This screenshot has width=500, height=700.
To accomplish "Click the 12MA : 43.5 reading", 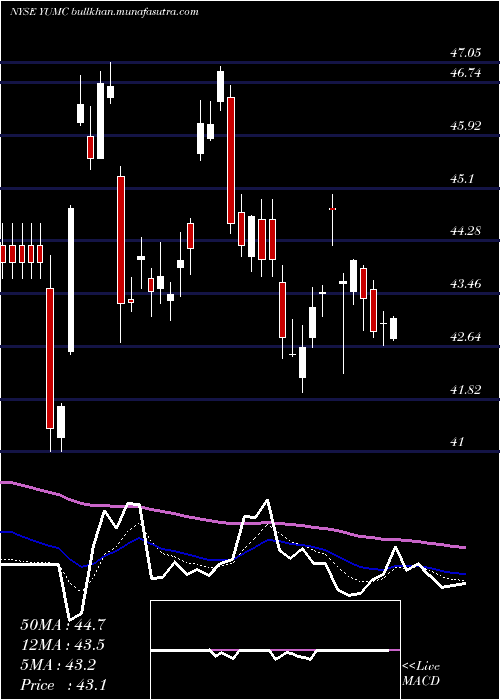I will pyautogui.click(x=63, y=645).
